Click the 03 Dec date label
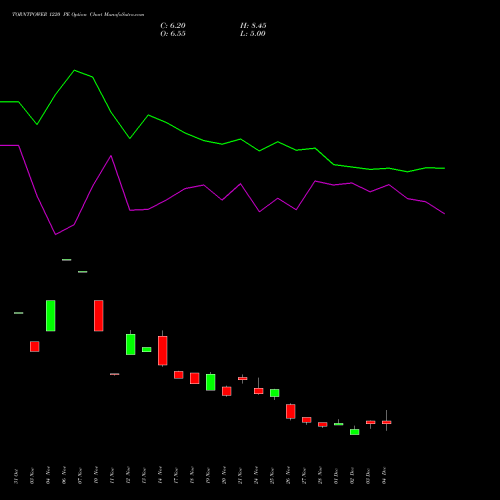The image size is (500, 500). (x=368, y=476)
